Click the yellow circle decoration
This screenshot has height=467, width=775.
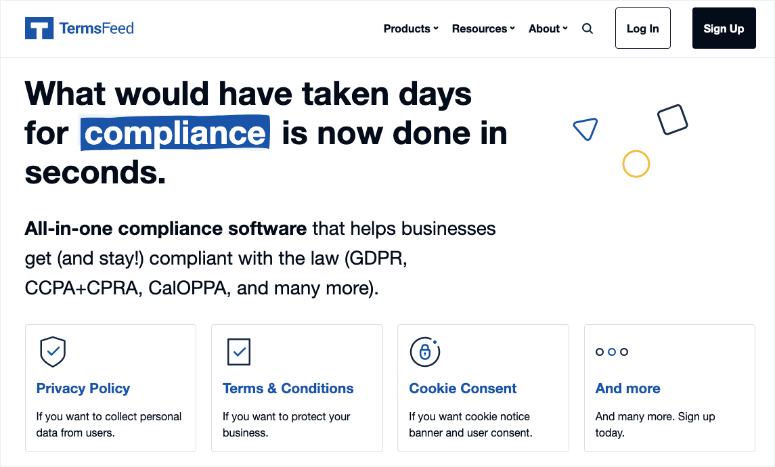coord(636,164)
